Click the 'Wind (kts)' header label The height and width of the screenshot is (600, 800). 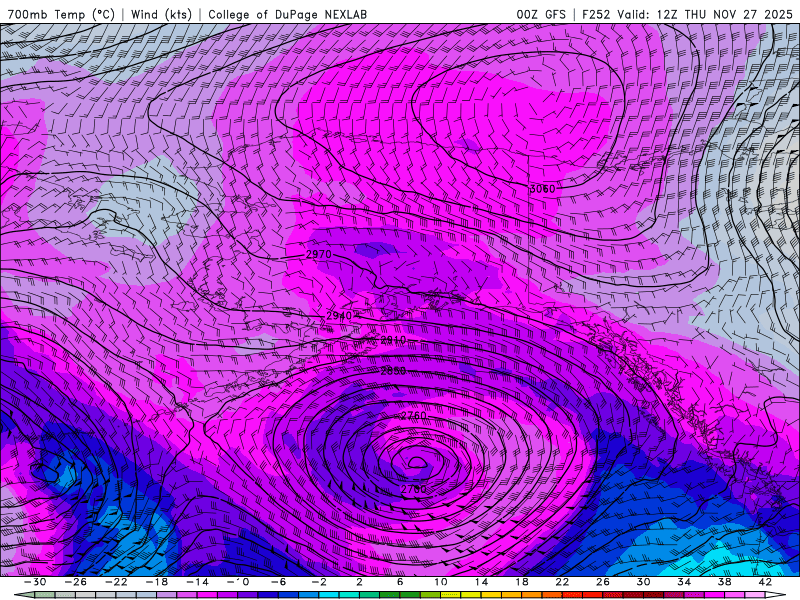(x=161, y=14)
